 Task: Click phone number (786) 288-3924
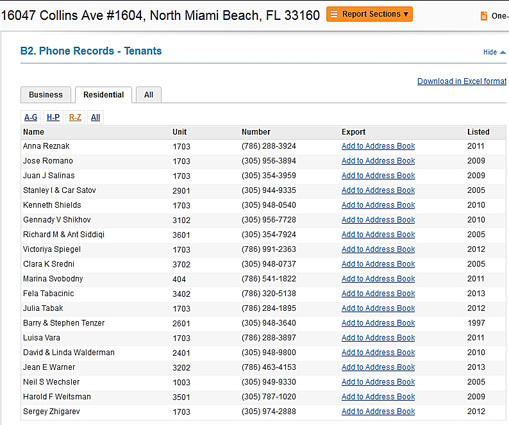269,146
